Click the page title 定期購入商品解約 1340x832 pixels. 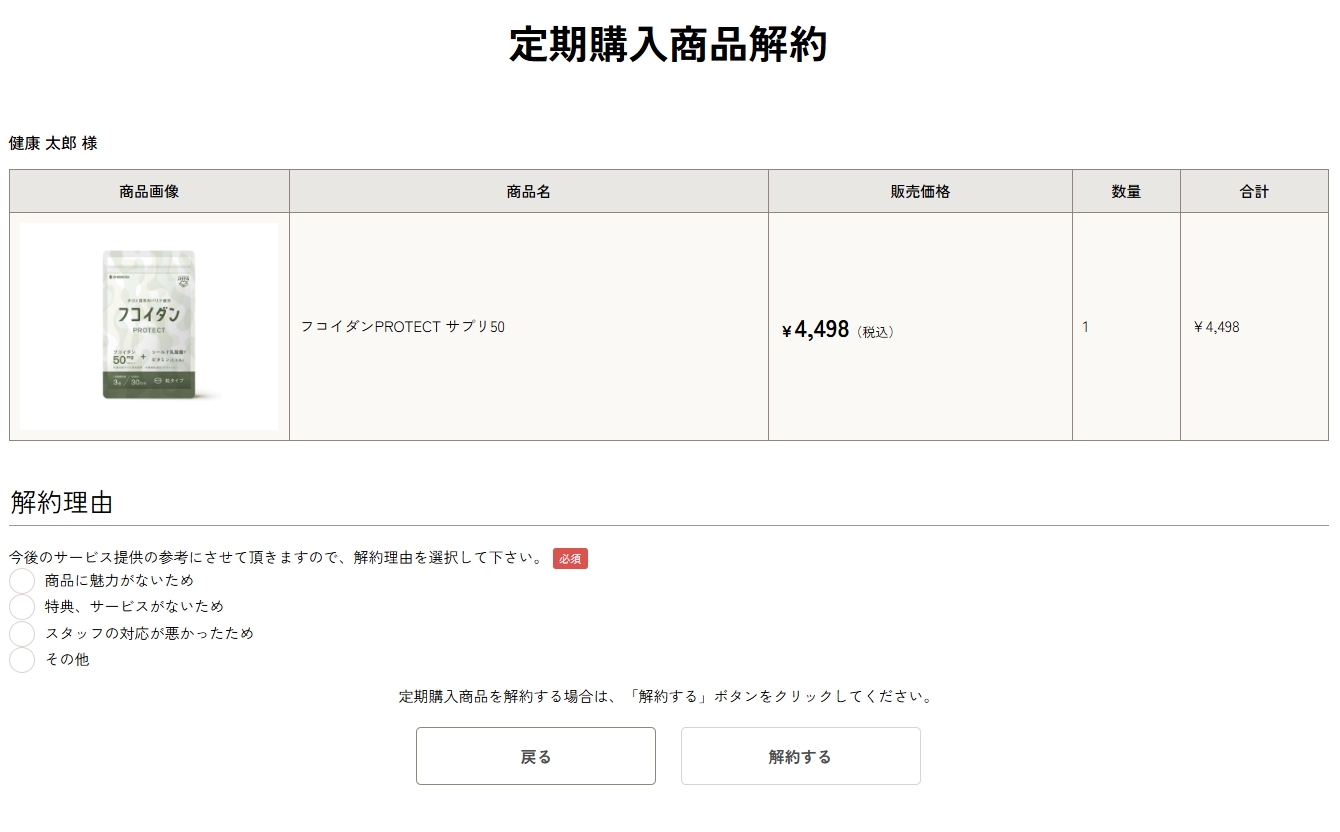670,44
